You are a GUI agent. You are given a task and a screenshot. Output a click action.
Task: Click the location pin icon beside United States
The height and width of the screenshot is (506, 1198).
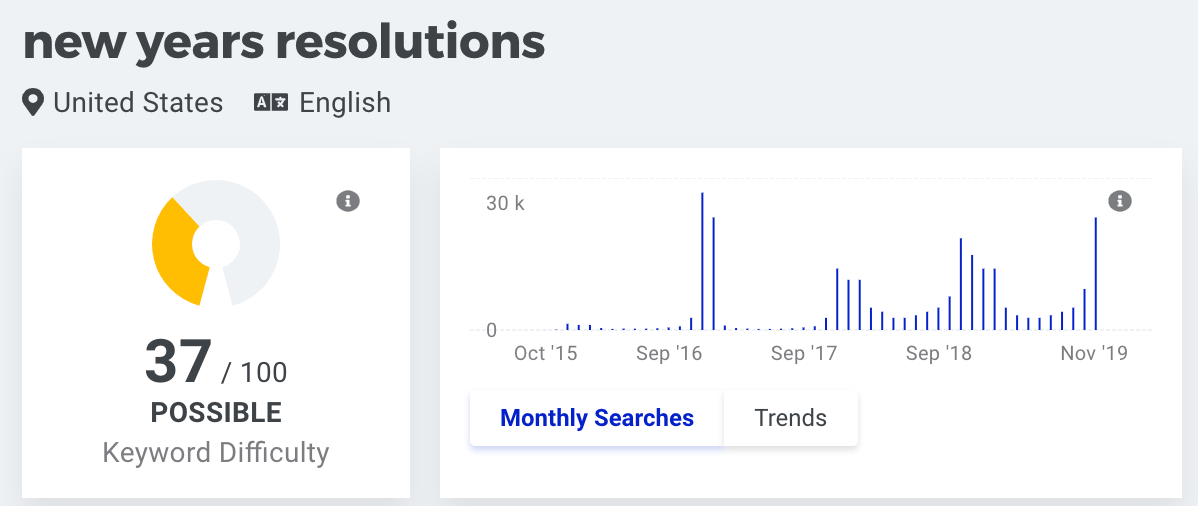(x=33, y=102)
